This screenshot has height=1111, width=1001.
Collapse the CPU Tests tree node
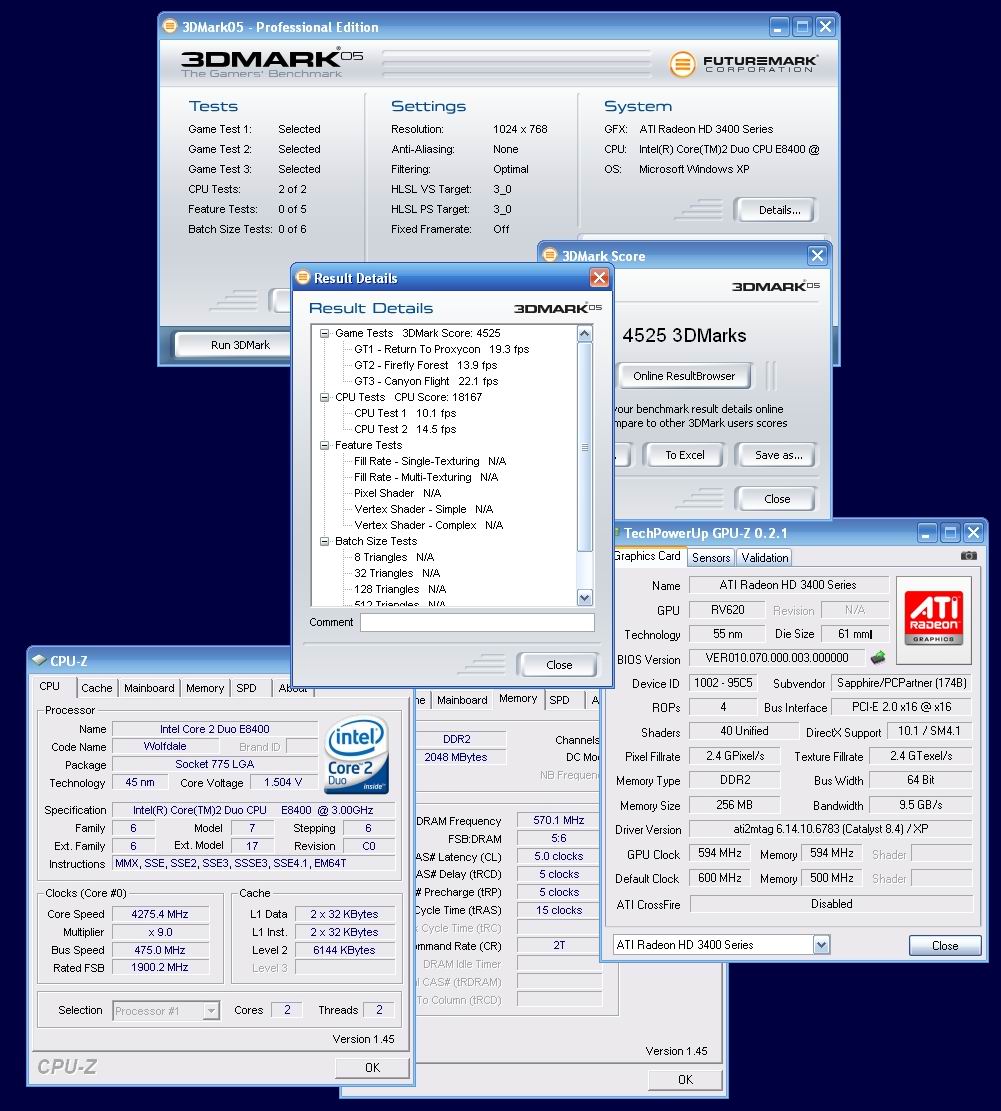[324, 397]
